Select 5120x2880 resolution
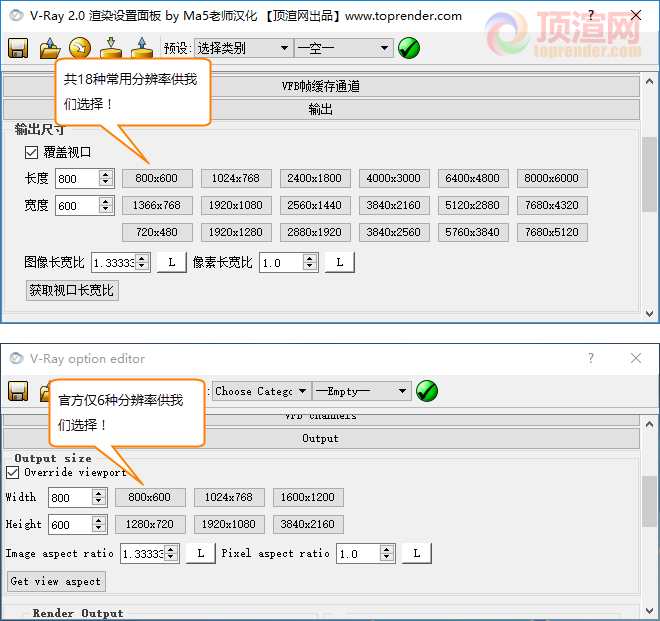 pyautogui.click(x=473, y=205)
